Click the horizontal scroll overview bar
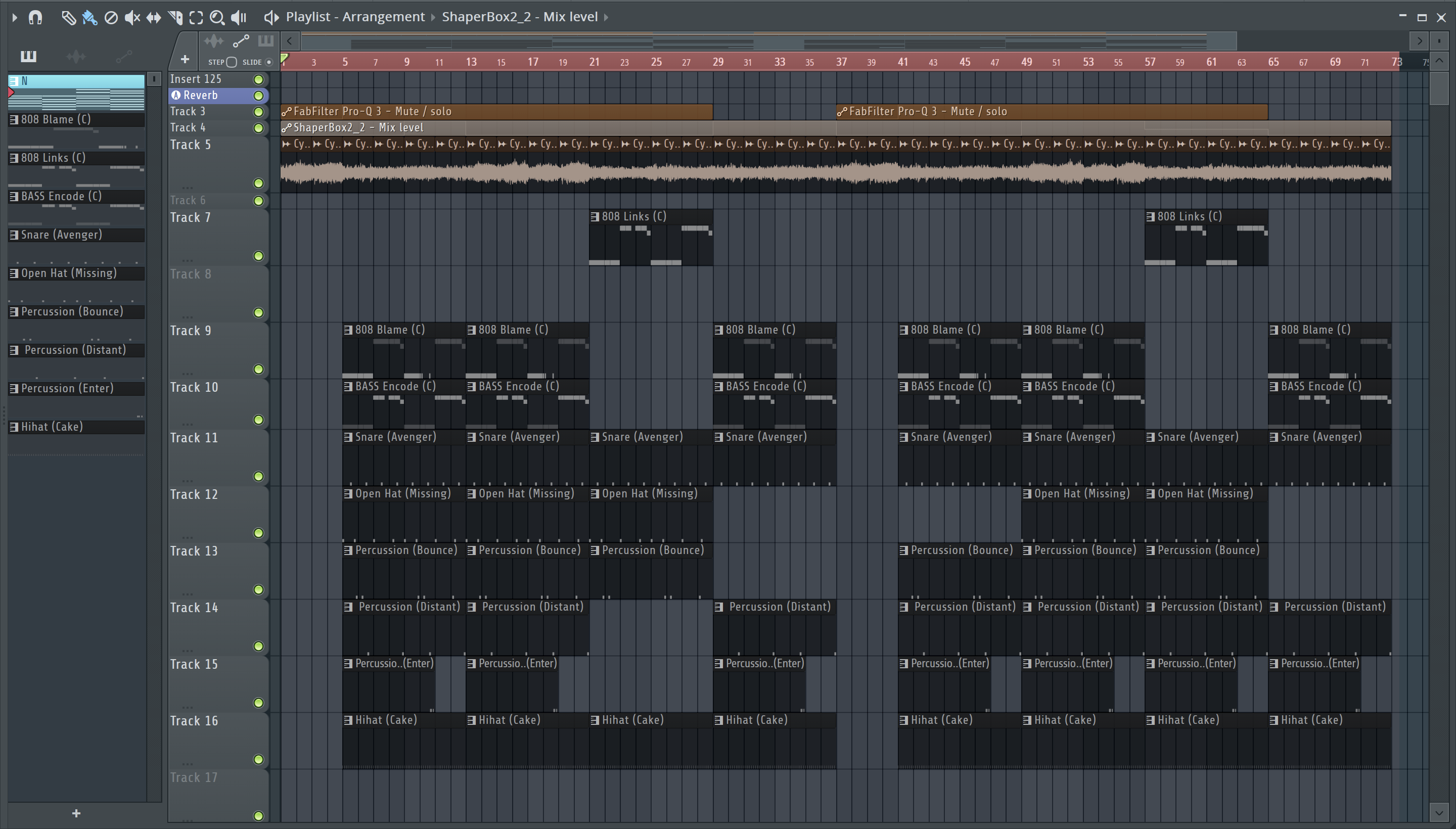 point(769,41)
